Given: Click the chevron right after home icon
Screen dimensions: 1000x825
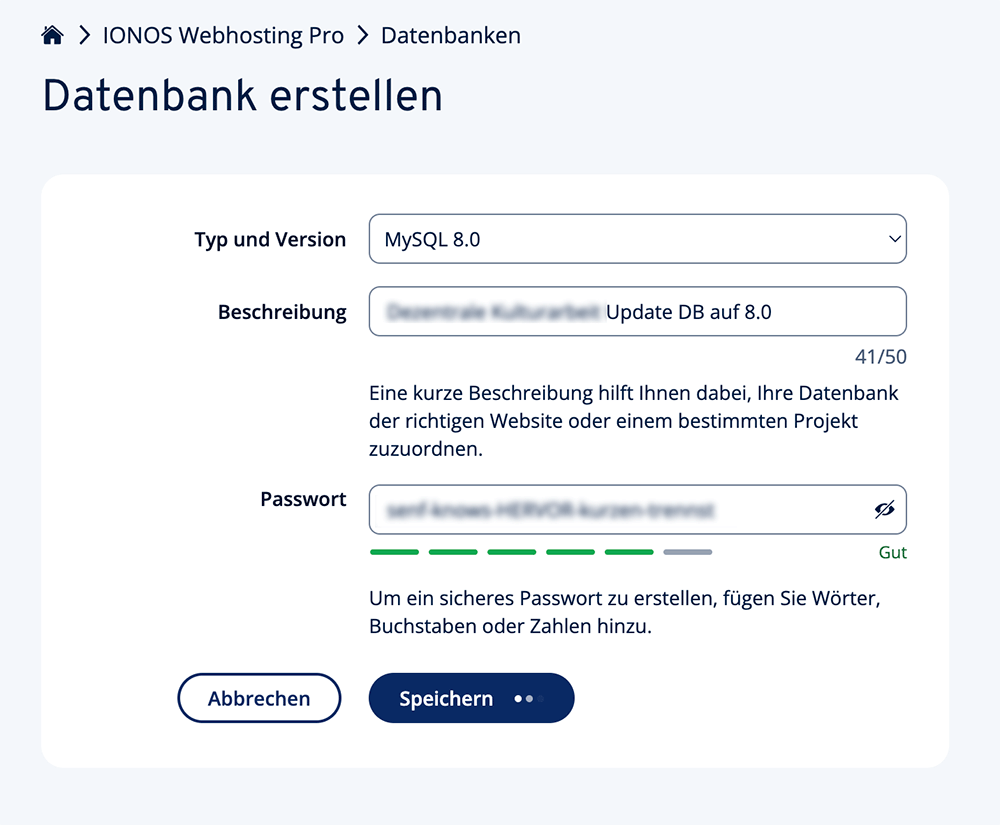Looking at the screenshot, I should [x=84, y=36].
